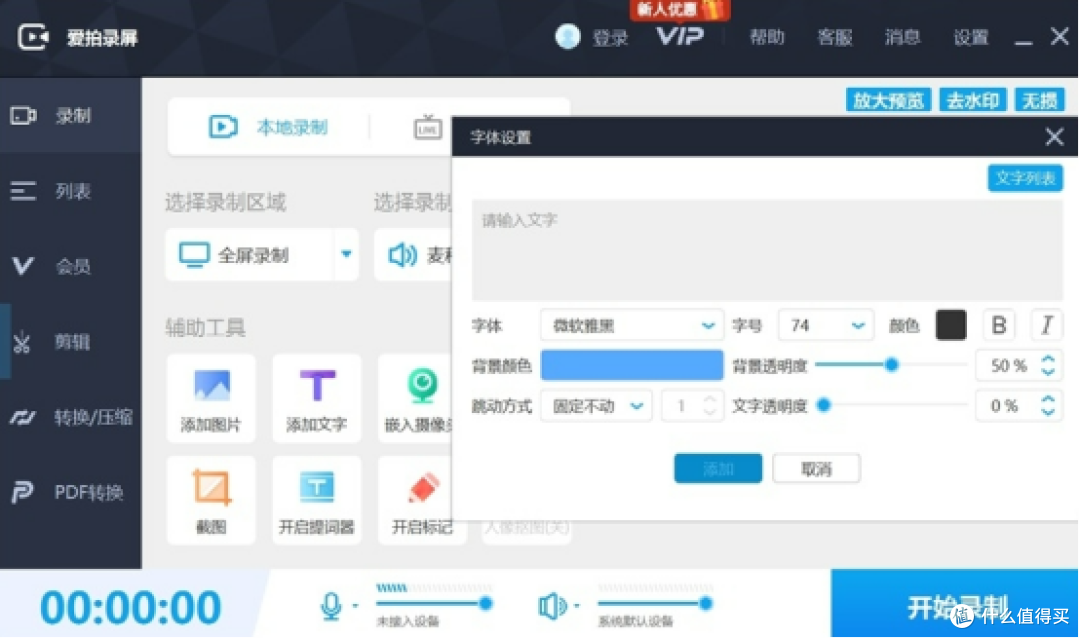Screen dimensions: 1080x639
Task: Click the microphone volume slider
Action: click(x=434, y=604)
